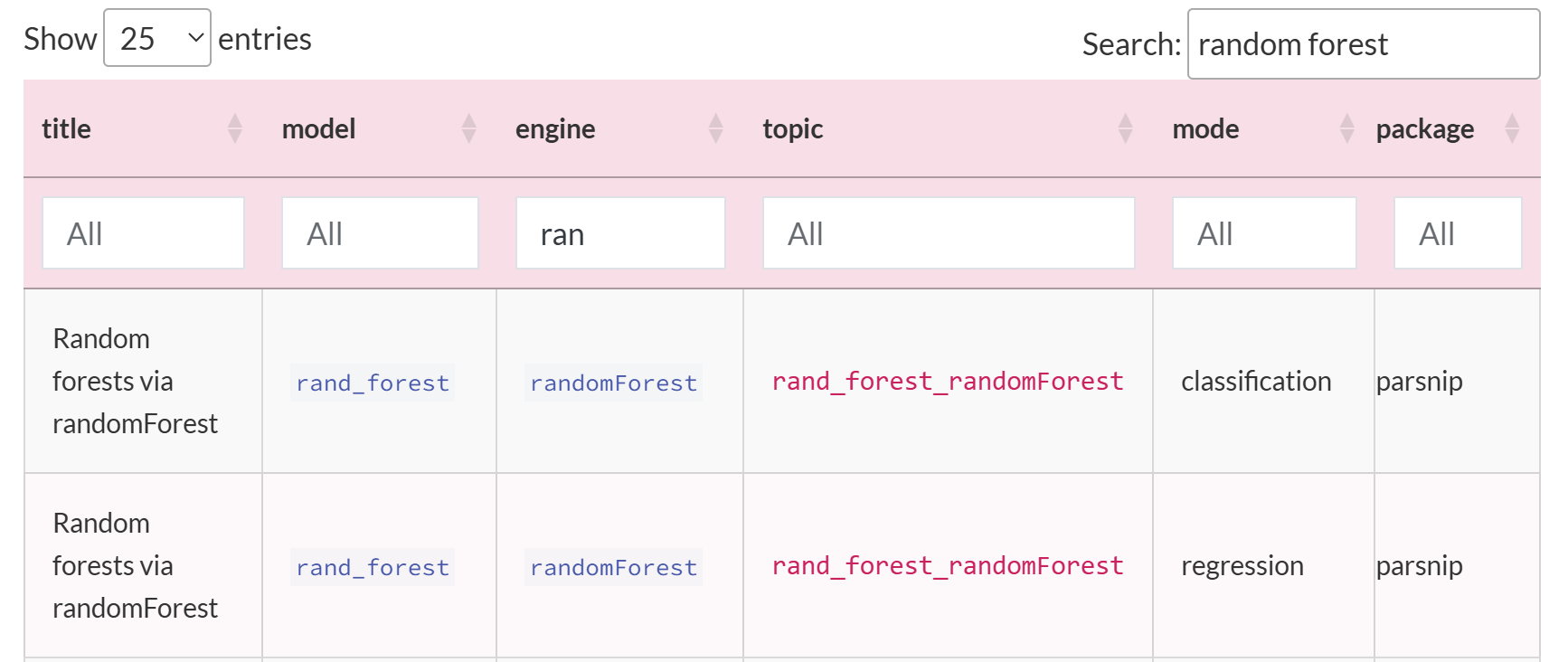Open rand_forest_randomForest link in regression row
The image size is (1568, 662).
click(948, 566)
